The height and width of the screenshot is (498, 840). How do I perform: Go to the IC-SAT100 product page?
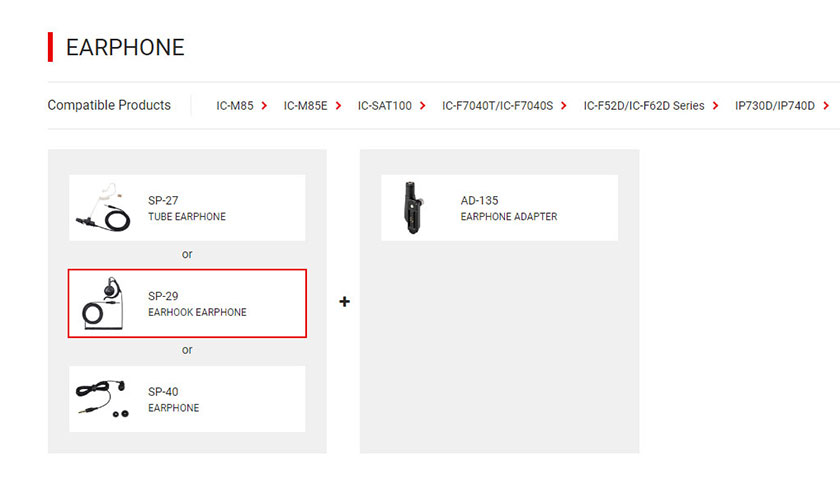tap(385, 106)
